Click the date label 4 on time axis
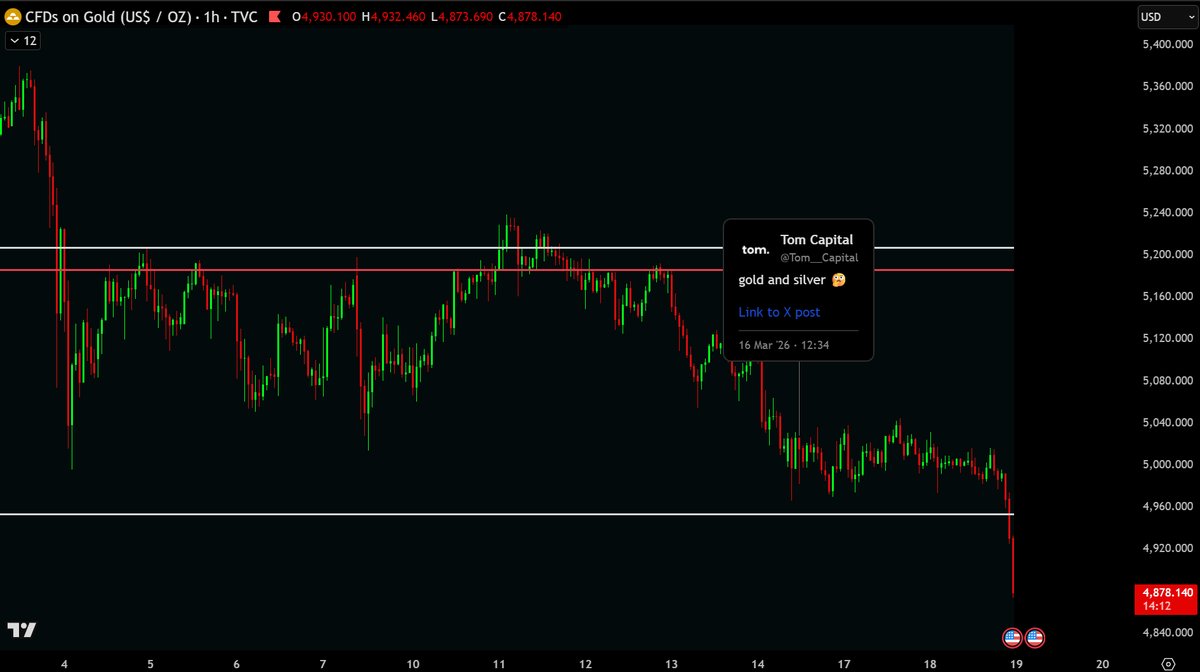The width and height of the screenshot is (1200, 672). tap(64, 663)
